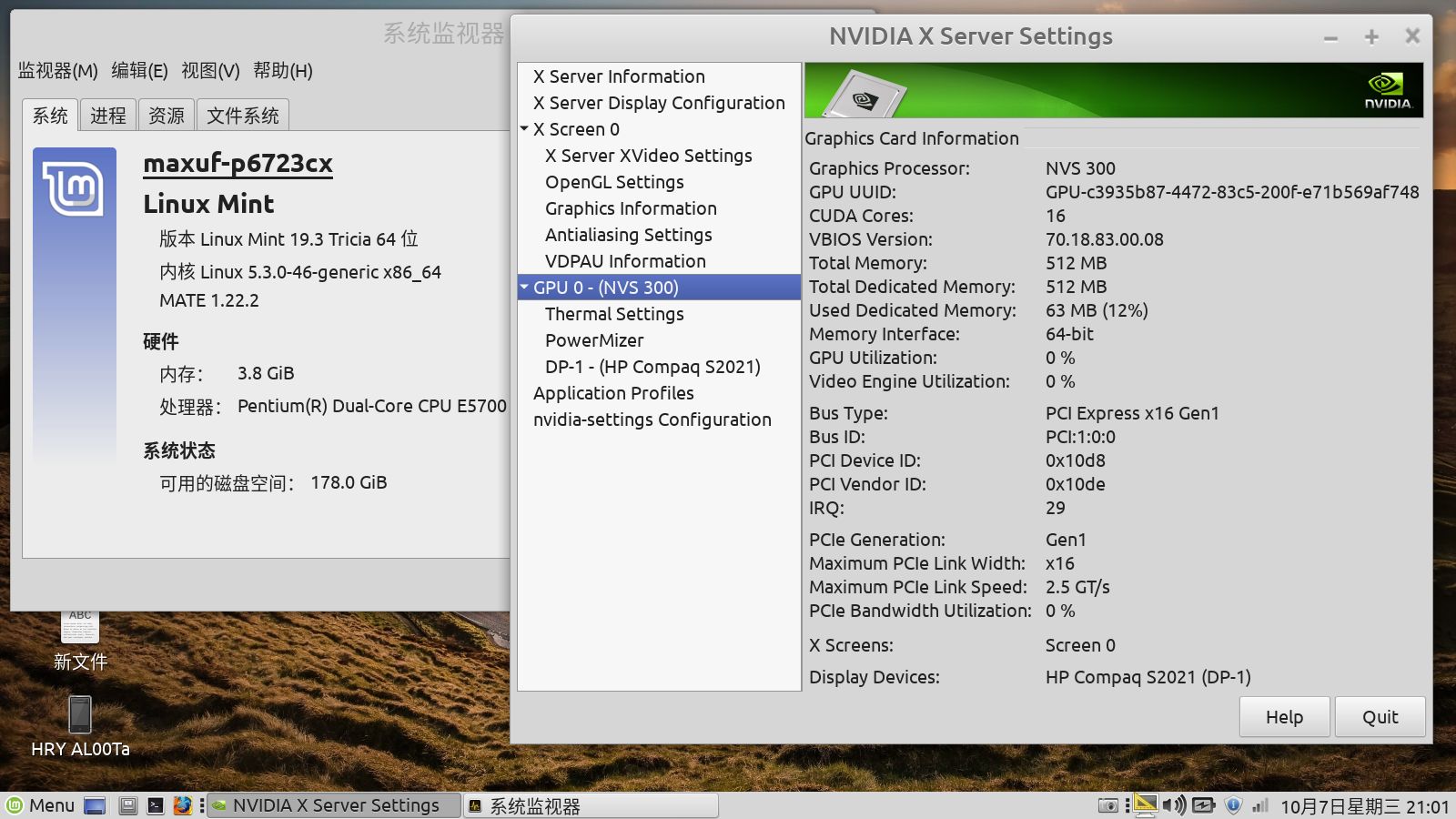Click the Quit button
Image resolution: width=1456 pixels, height=819 pixels.
coord(1380,716)
